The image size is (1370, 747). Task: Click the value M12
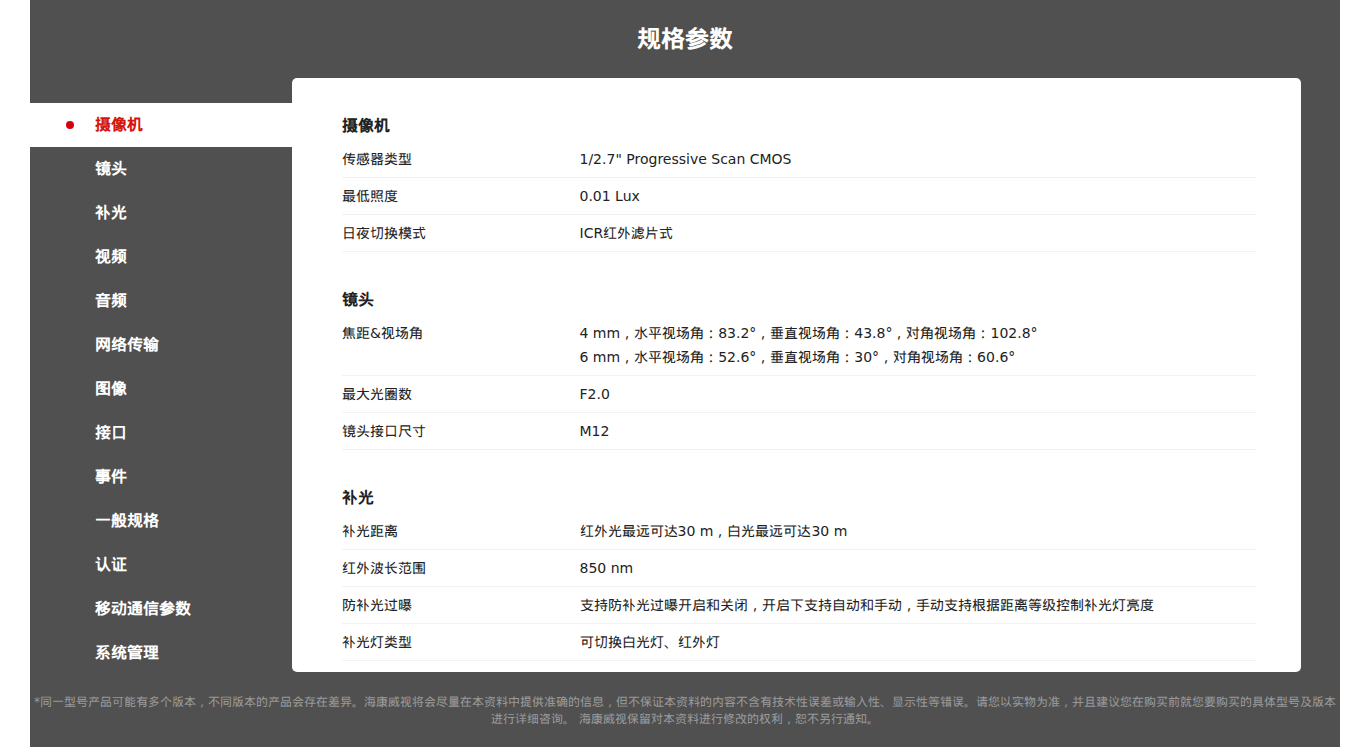[x=594, y=431]
